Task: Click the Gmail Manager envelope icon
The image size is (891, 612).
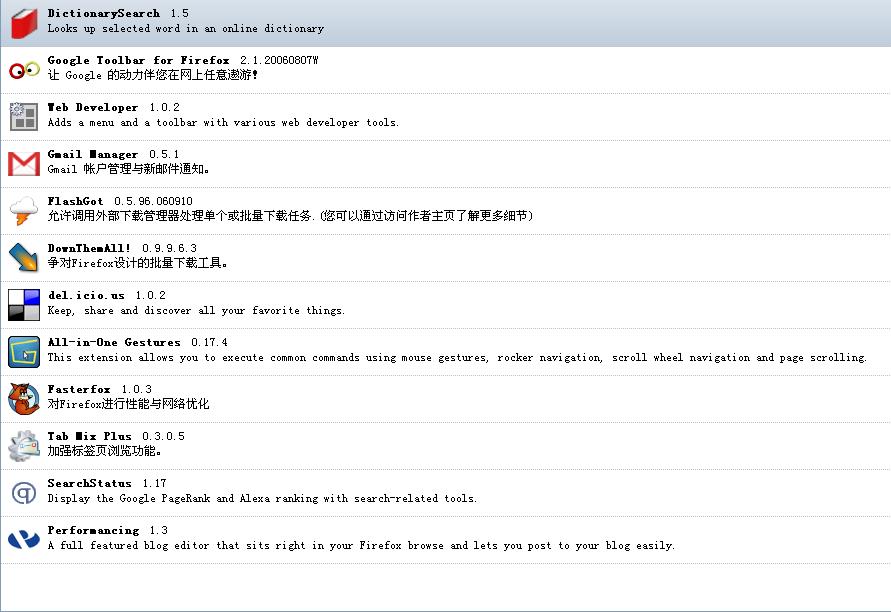Action: (24, 164)
